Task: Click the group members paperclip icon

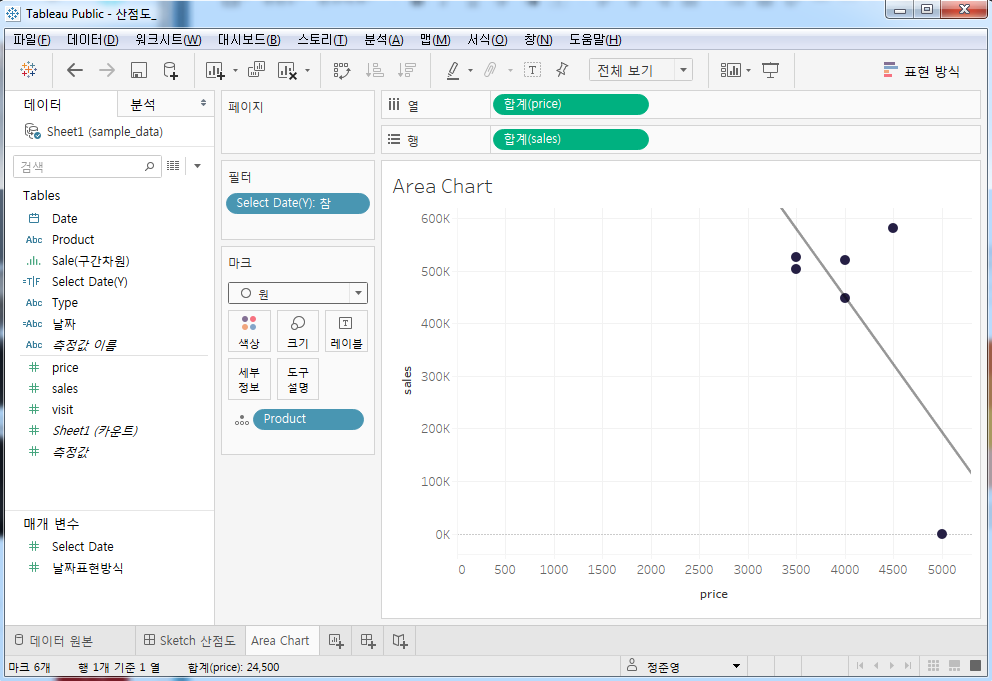Action: (490, 70)
